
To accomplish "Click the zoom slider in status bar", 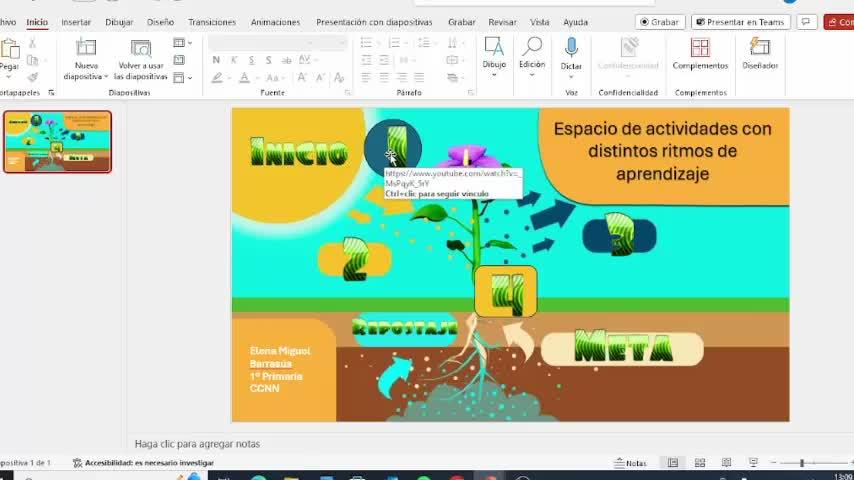I will pos(801,463).
